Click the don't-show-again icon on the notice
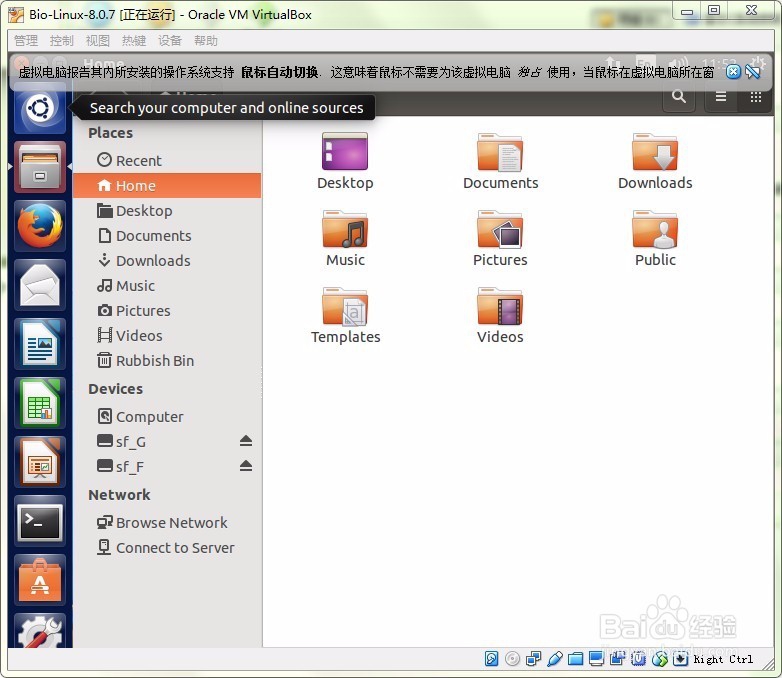The image size is (782, 678). click(753, 72)
